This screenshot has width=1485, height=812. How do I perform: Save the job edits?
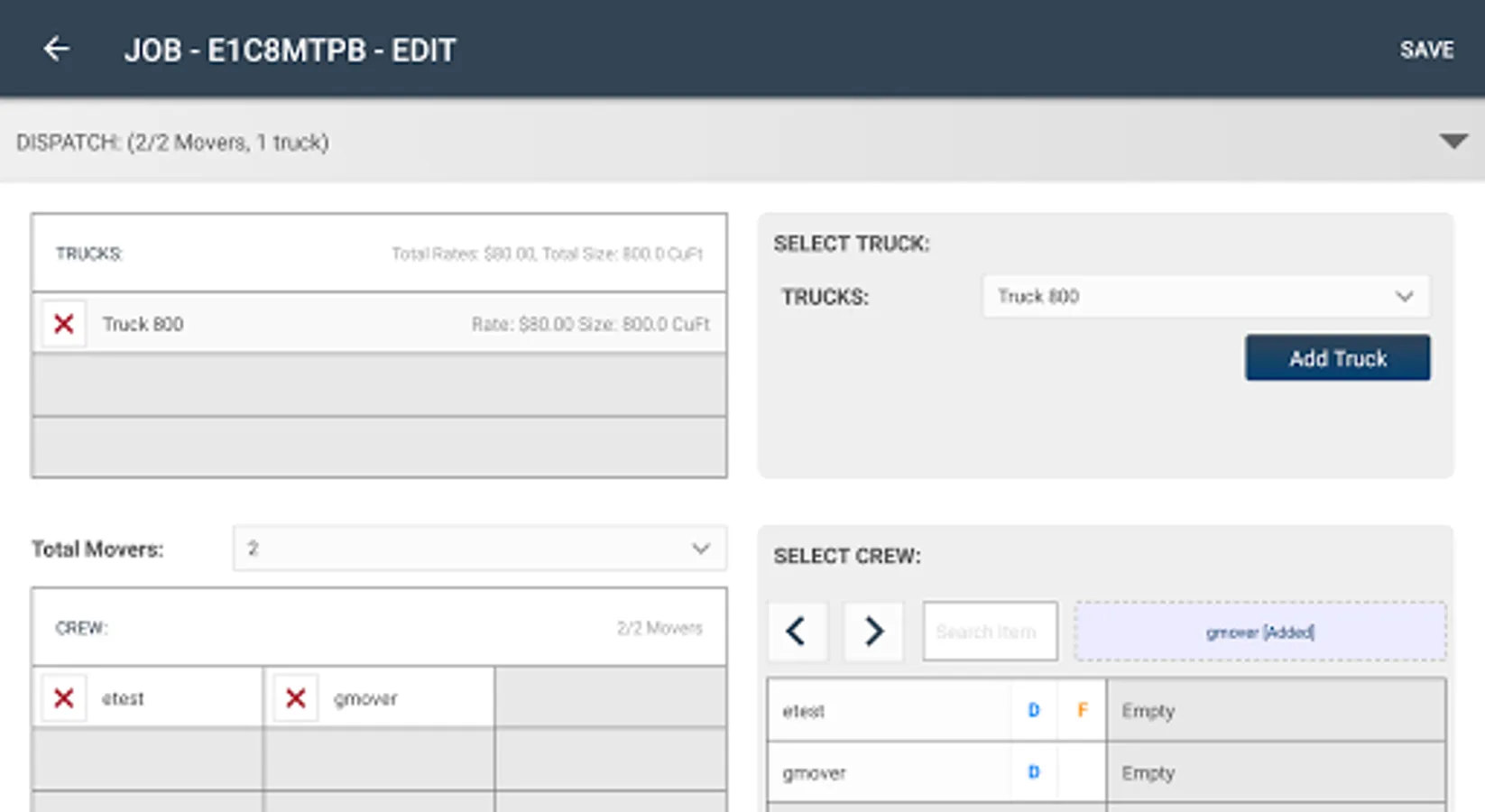[x=1426, y=50]
